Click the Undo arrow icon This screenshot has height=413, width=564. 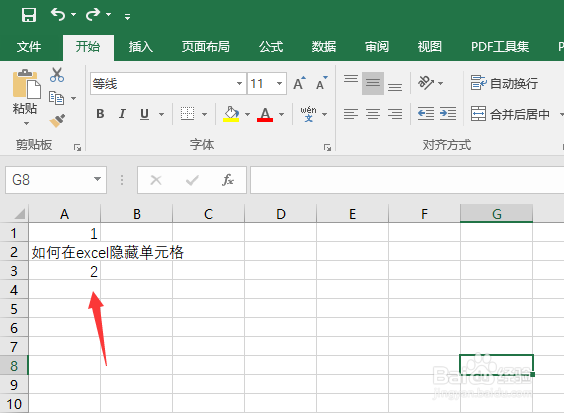point(58,14)
